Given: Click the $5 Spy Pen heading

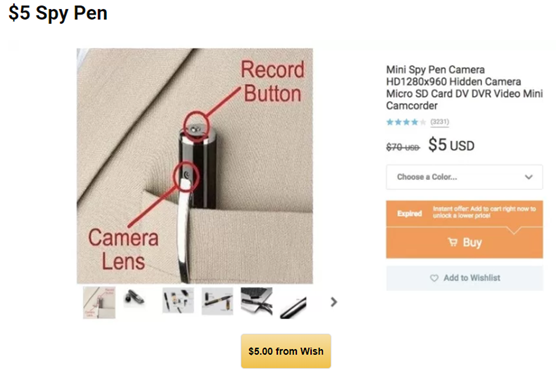Looking at the screenshot, I should [58, 13].
